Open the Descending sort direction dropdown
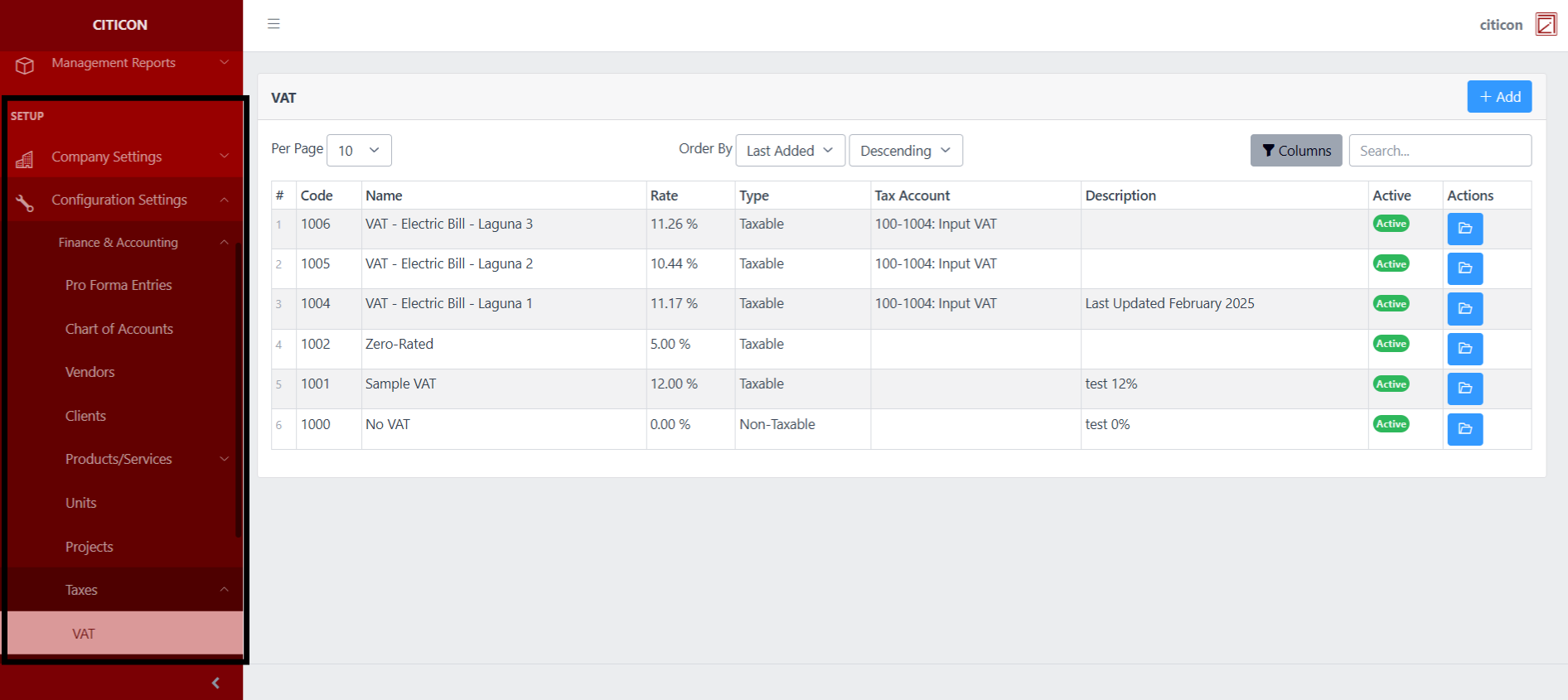Image resolution: width=1568 pixels, height=700 pixels. [x=905, y=151]
